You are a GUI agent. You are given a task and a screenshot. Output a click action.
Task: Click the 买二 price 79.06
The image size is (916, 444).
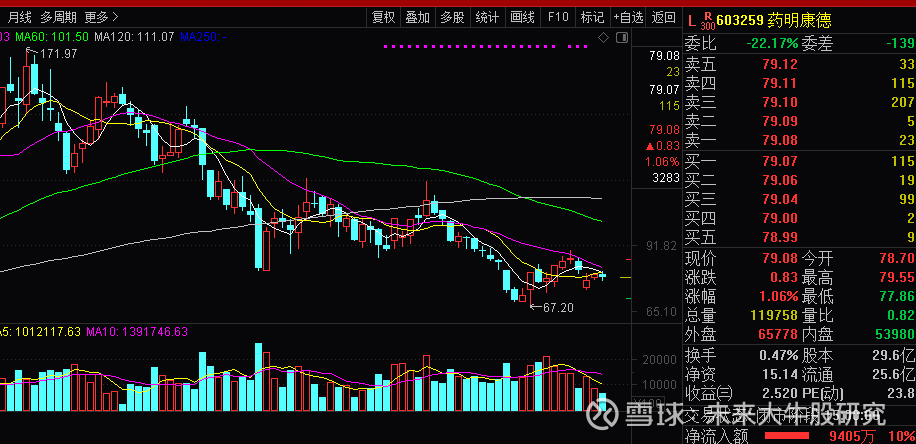pyautogui.click(x=779, y=179)
